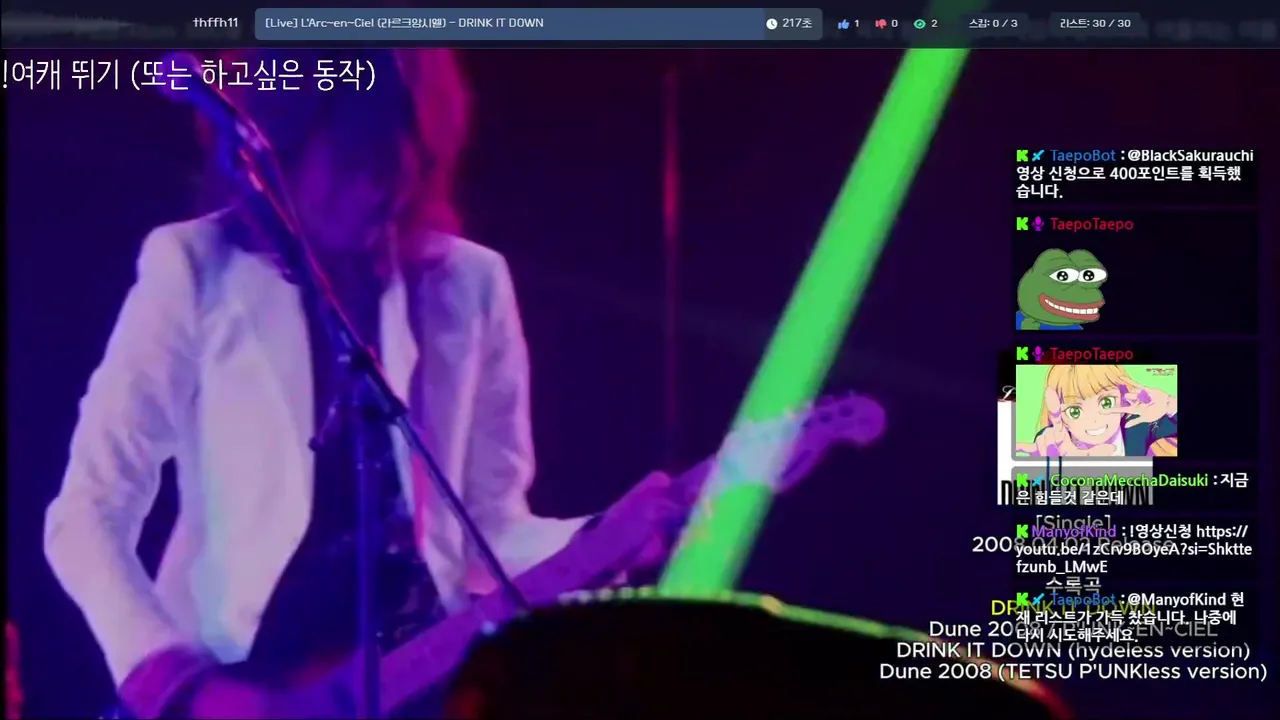Click the red thumbs-down dislike icon
1280x720 pixels.
[880, 24]
